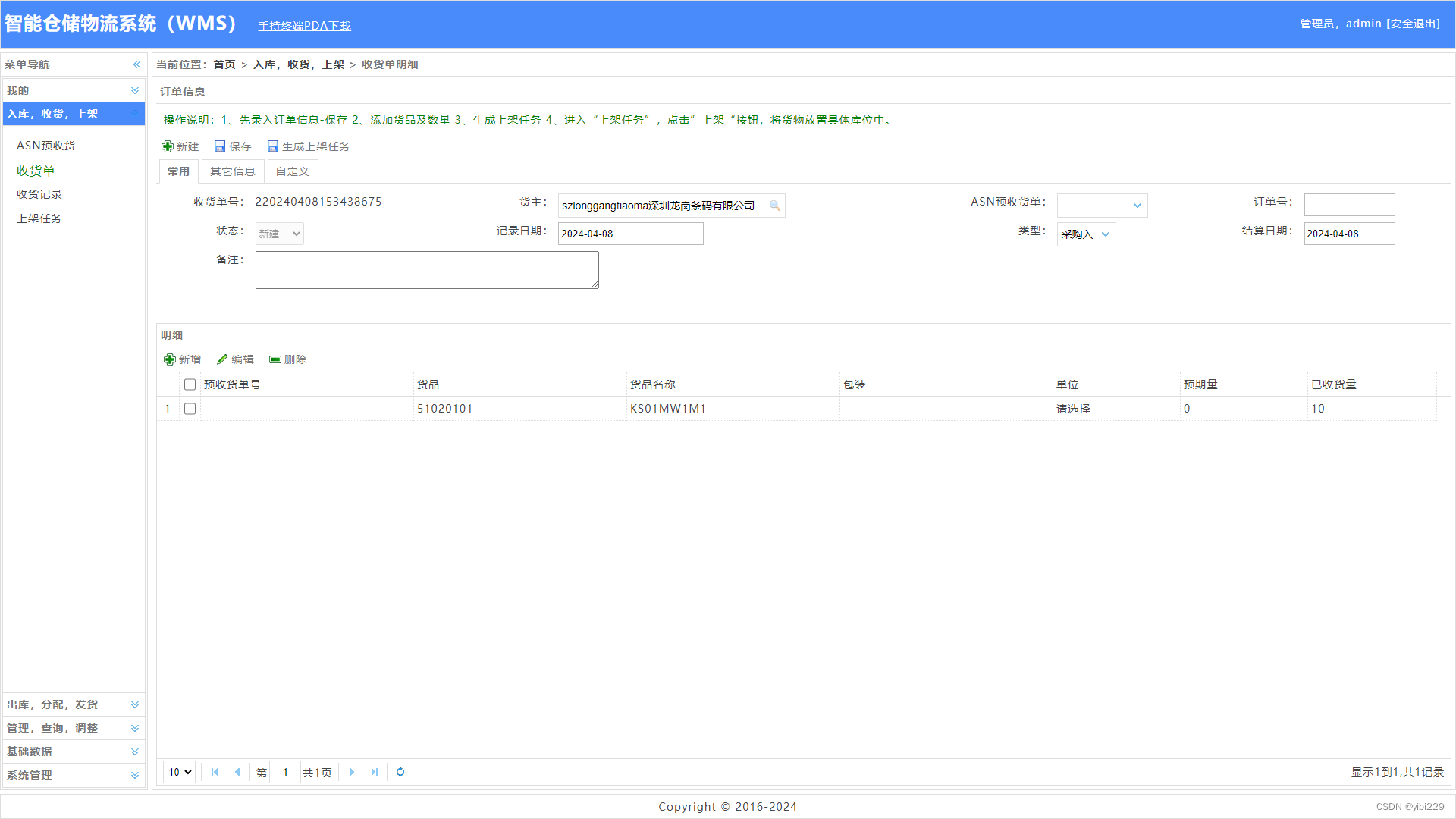Click the pagination refresh icon
The width and height of the screenshot is (1456, 819).
(400, 772)
